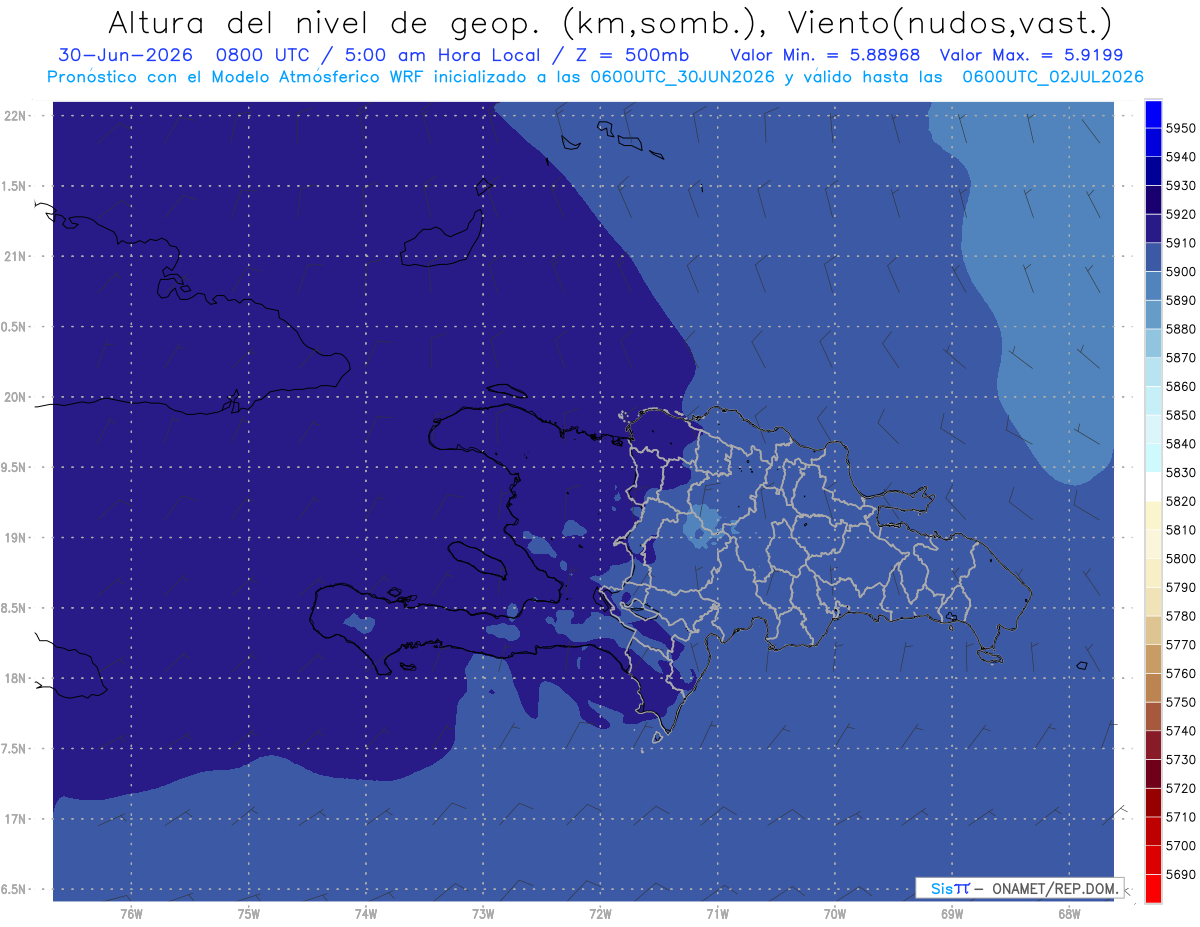Click the '0.5N' latitude axis label
This screenshot has width=1200, height=927.
(14, 327)
